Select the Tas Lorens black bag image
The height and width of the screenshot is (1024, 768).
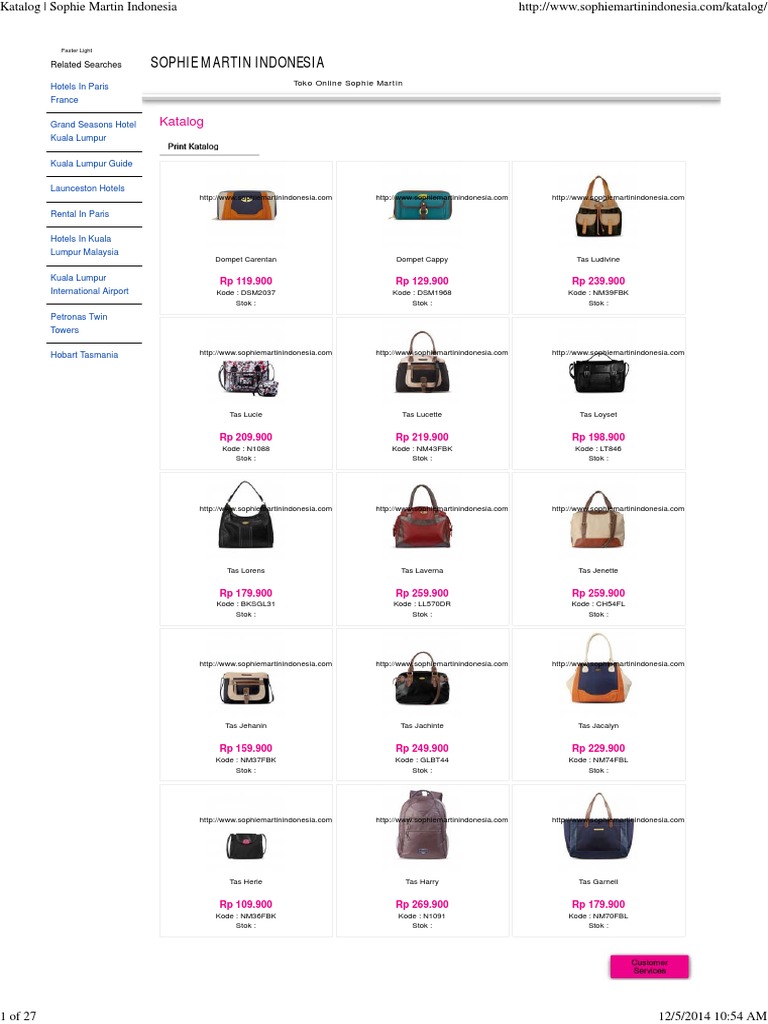point(246,516)
